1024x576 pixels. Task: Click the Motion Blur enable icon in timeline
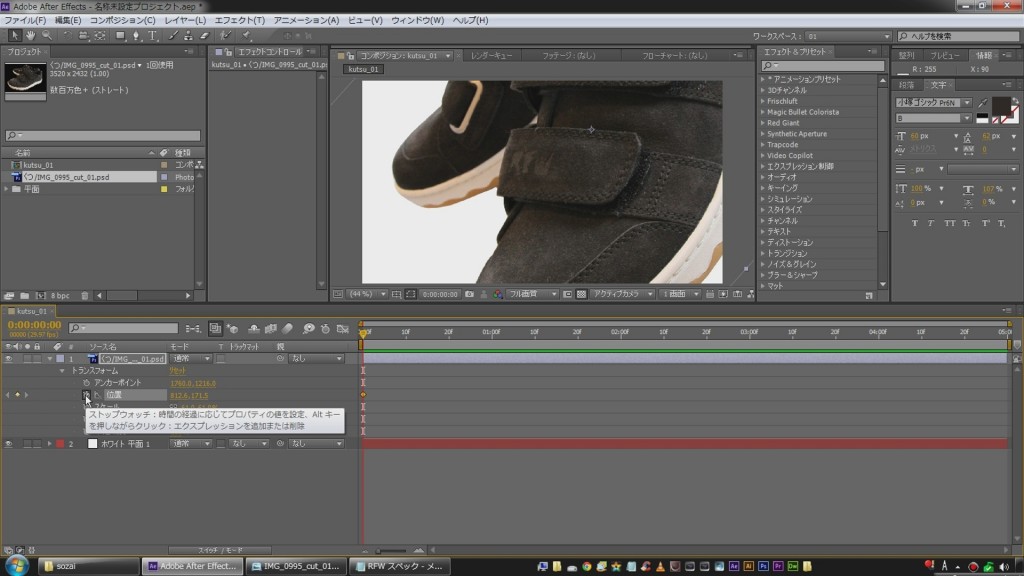[287, 328]
